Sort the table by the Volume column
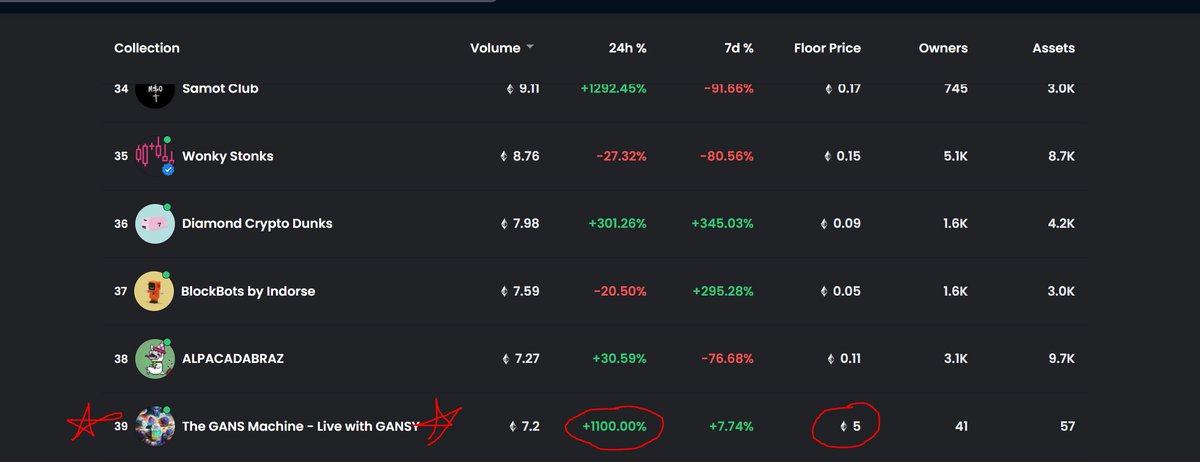Viewport: 1200px width, 462px height. pyautogui.click(x=495, y=48)
